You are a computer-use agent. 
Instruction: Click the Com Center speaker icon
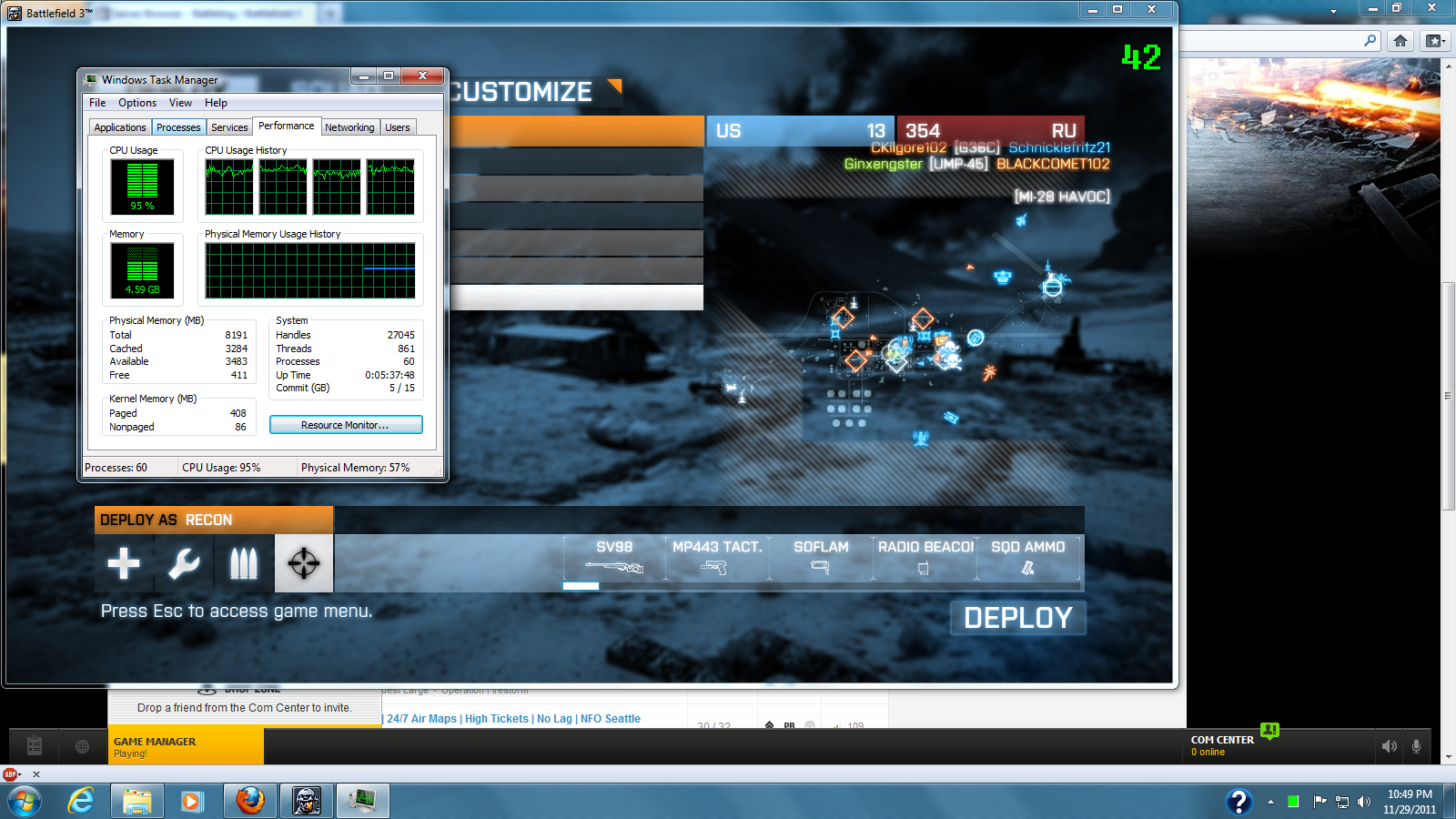(x=1390, y=746)
